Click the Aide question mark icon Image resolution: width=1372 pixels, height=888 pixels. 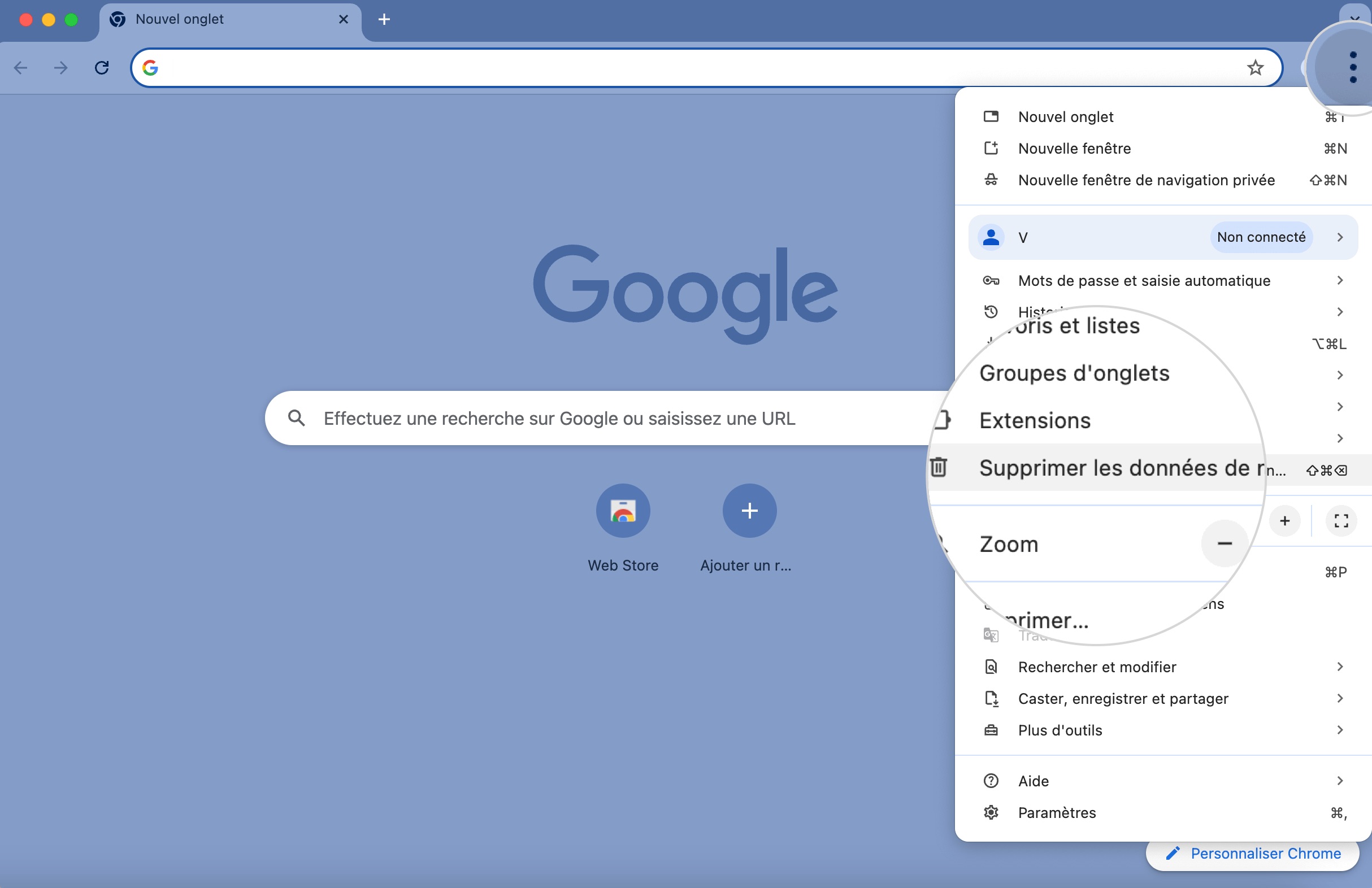click(991, 781)
